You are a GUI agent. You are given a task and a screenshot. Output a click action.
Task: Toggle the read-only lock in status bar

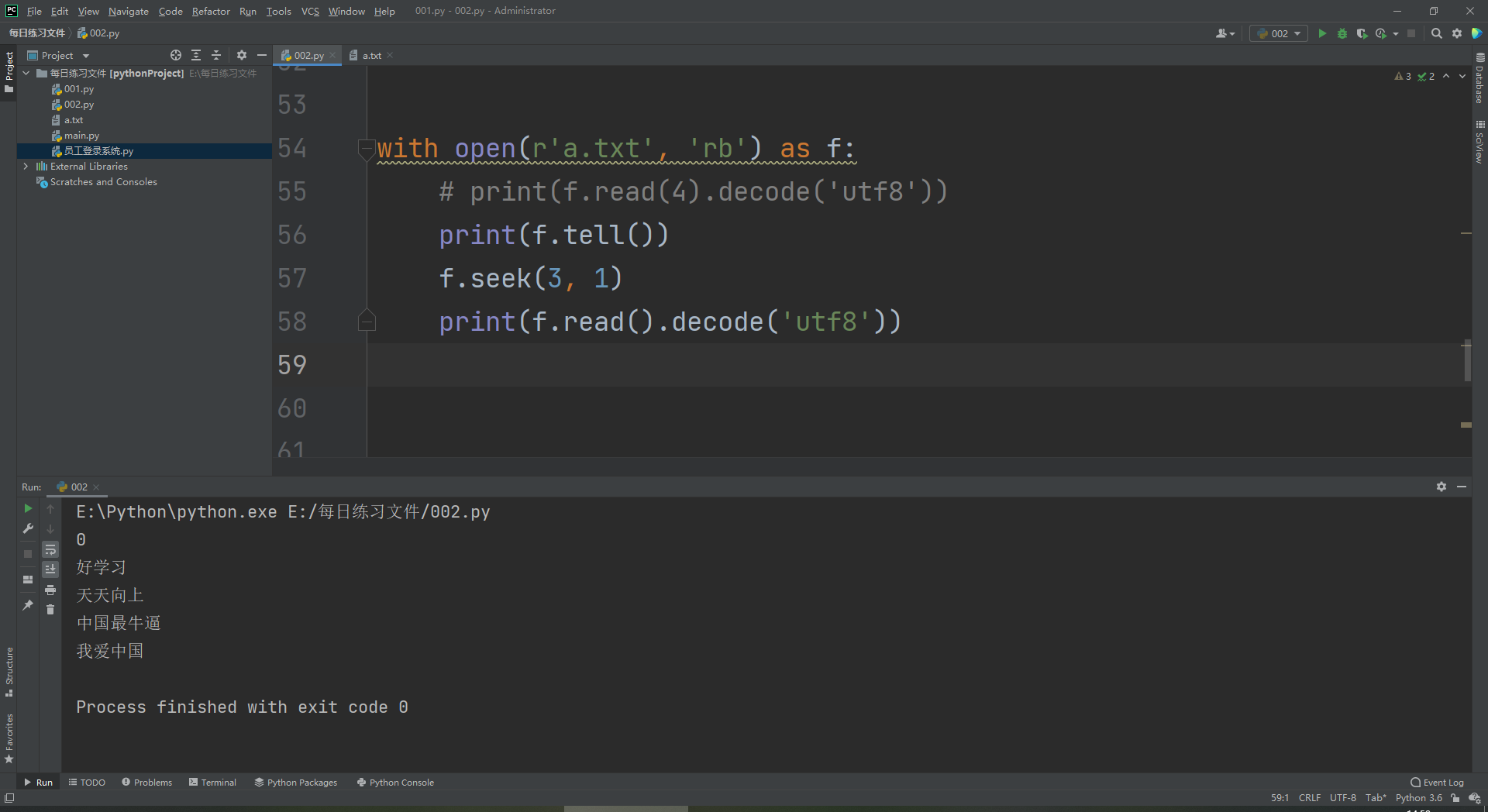pyautogui.click(x=1455, y=798)
